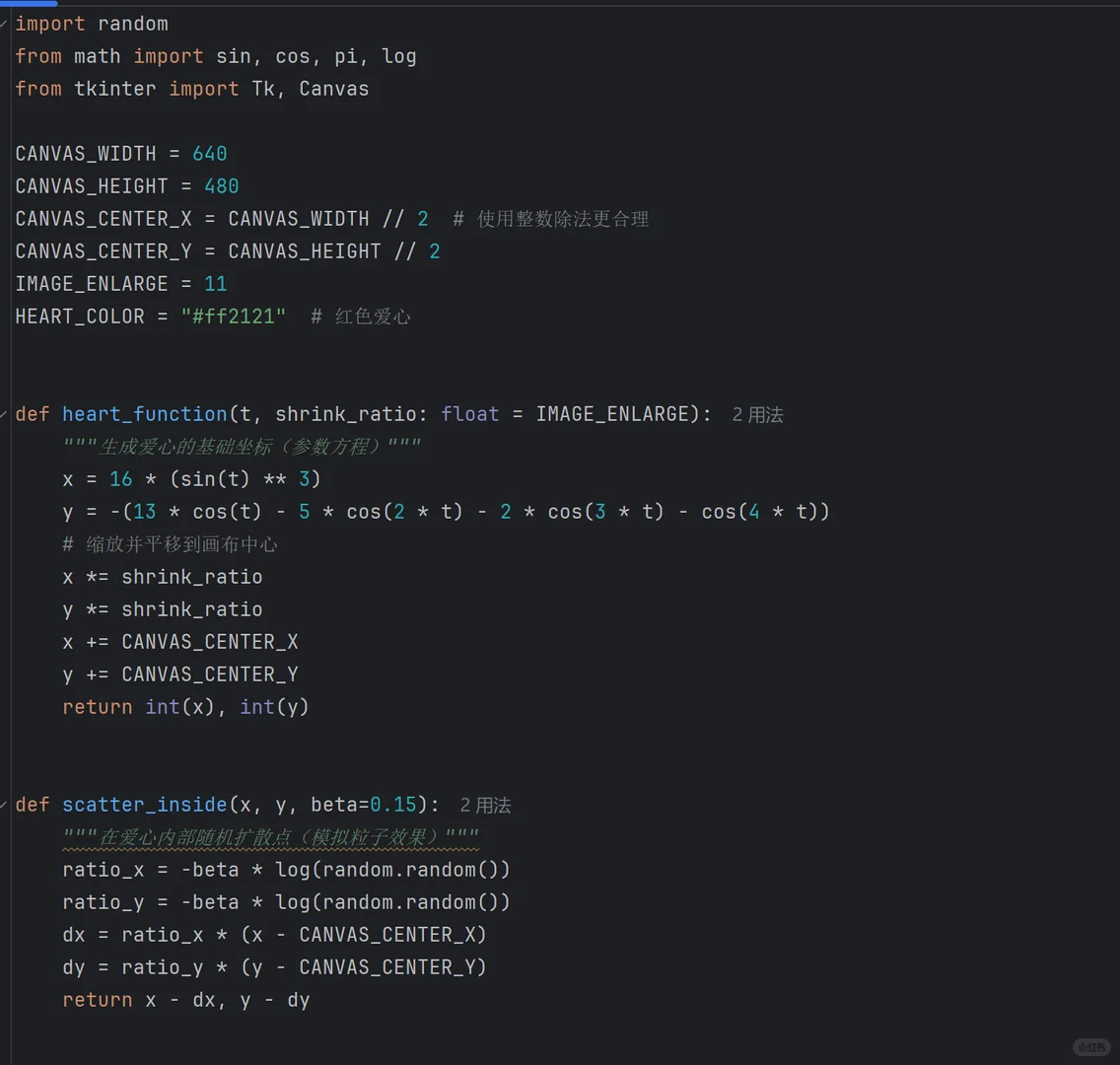Viewport: 1120px width, 1065px height.
Task: Collapse the imports fold at 'import random'
Action: pos(4,24)
